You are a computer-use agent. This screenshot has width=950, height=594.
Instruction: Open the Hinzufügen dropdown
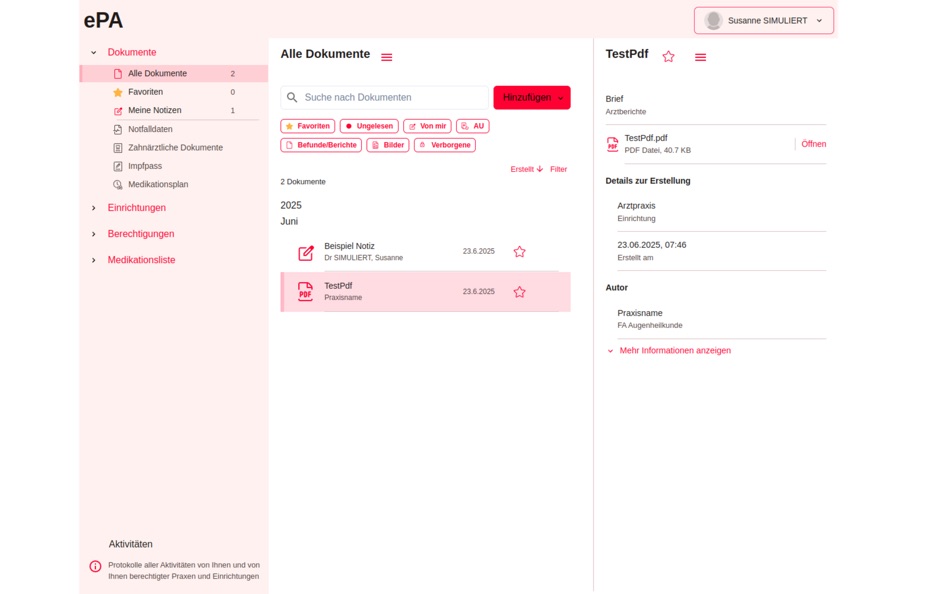coord(531,97)
